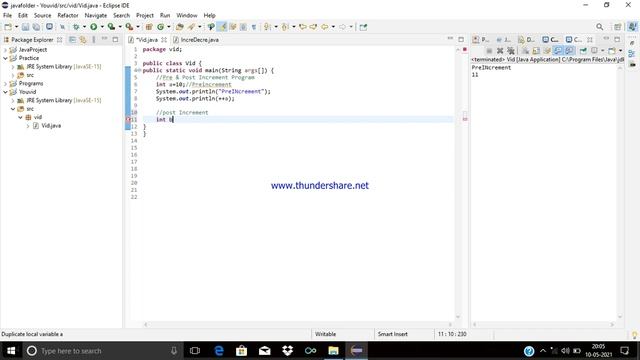
Task: Close the Vid.java editor tab
Action: (x=164, y=40)
